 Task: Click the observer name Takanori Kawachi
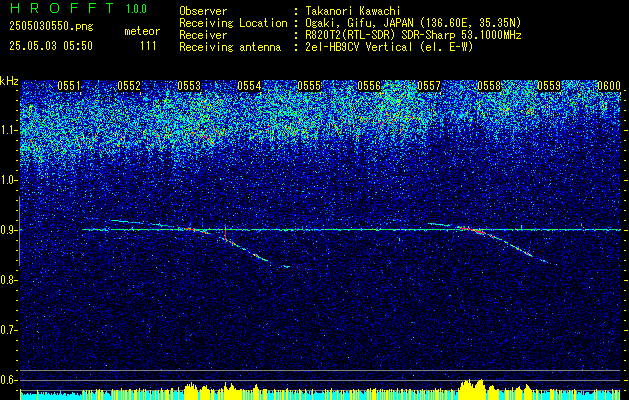click(351, 11)
